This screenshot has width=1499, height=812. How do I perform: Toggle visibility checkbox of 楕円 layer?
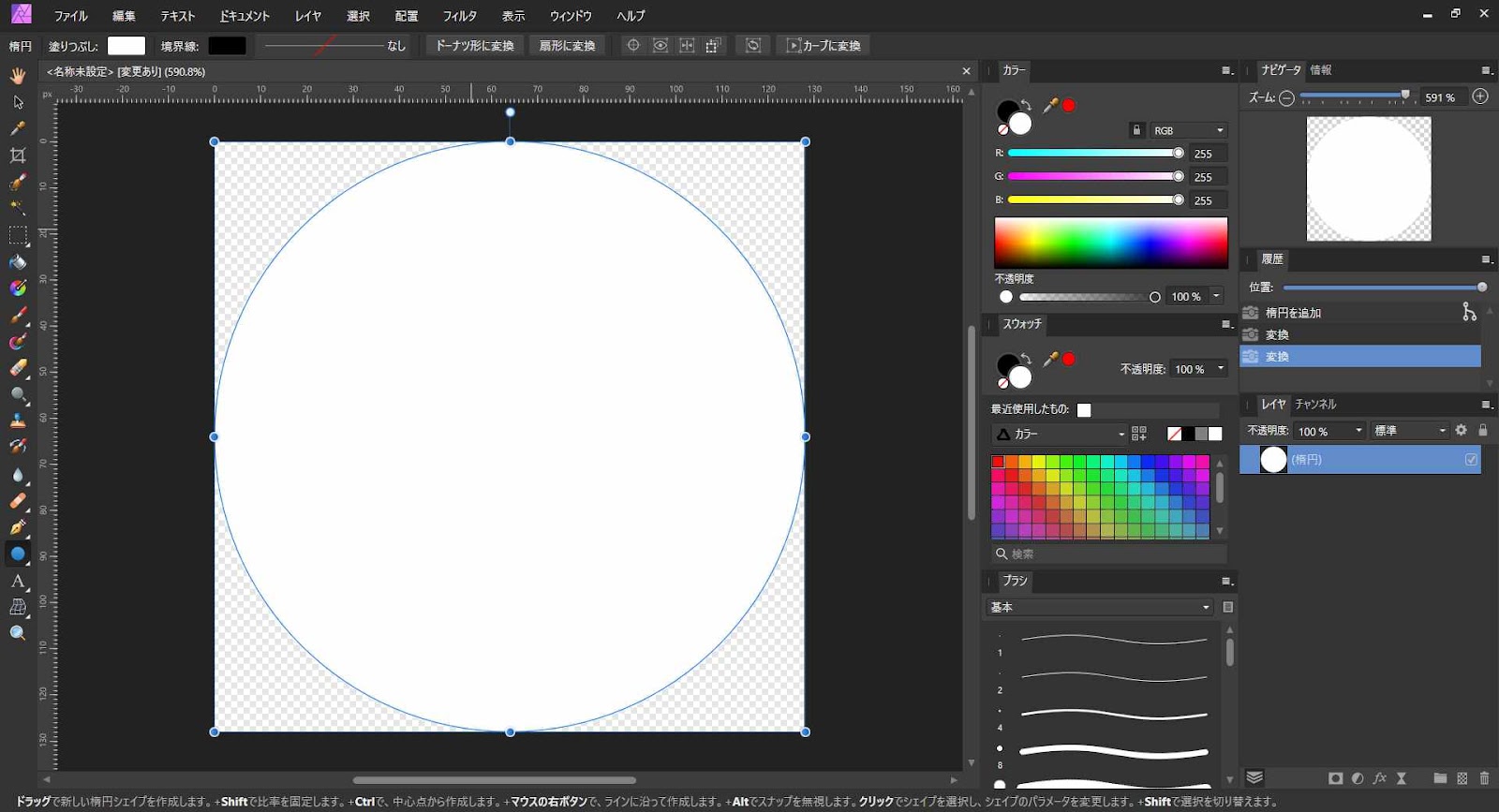coord(1471,460)
